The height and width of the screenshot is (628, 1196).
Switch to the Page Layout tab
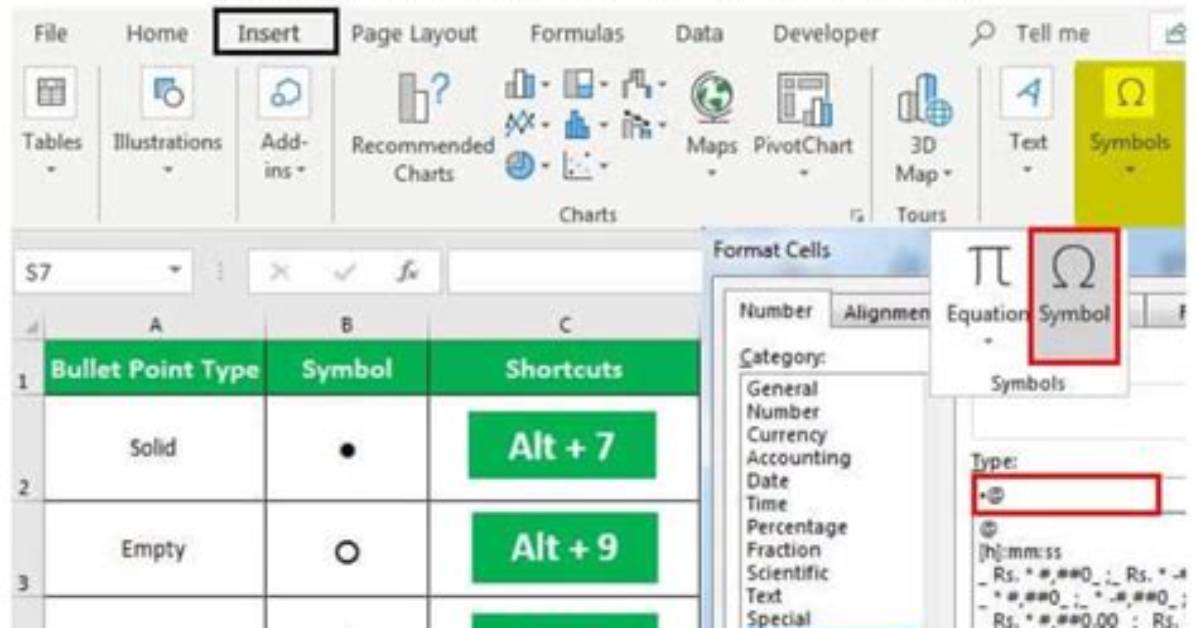414,34
